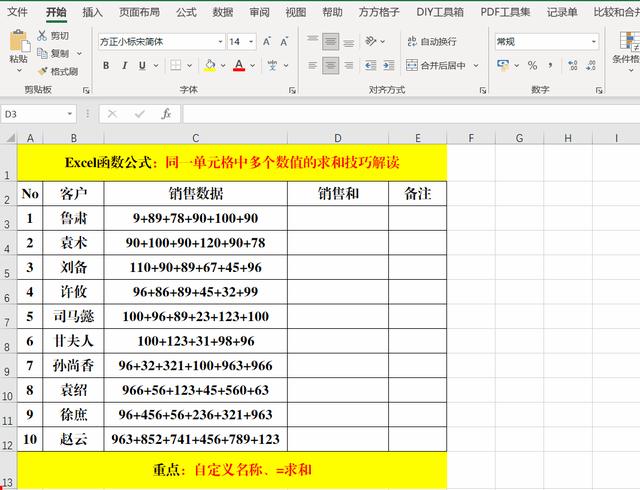The height and width of the screenshot is (490, 640).
Task: Select cell containing 9+89+78+90+100+90
Action: [x=196, y=218]
